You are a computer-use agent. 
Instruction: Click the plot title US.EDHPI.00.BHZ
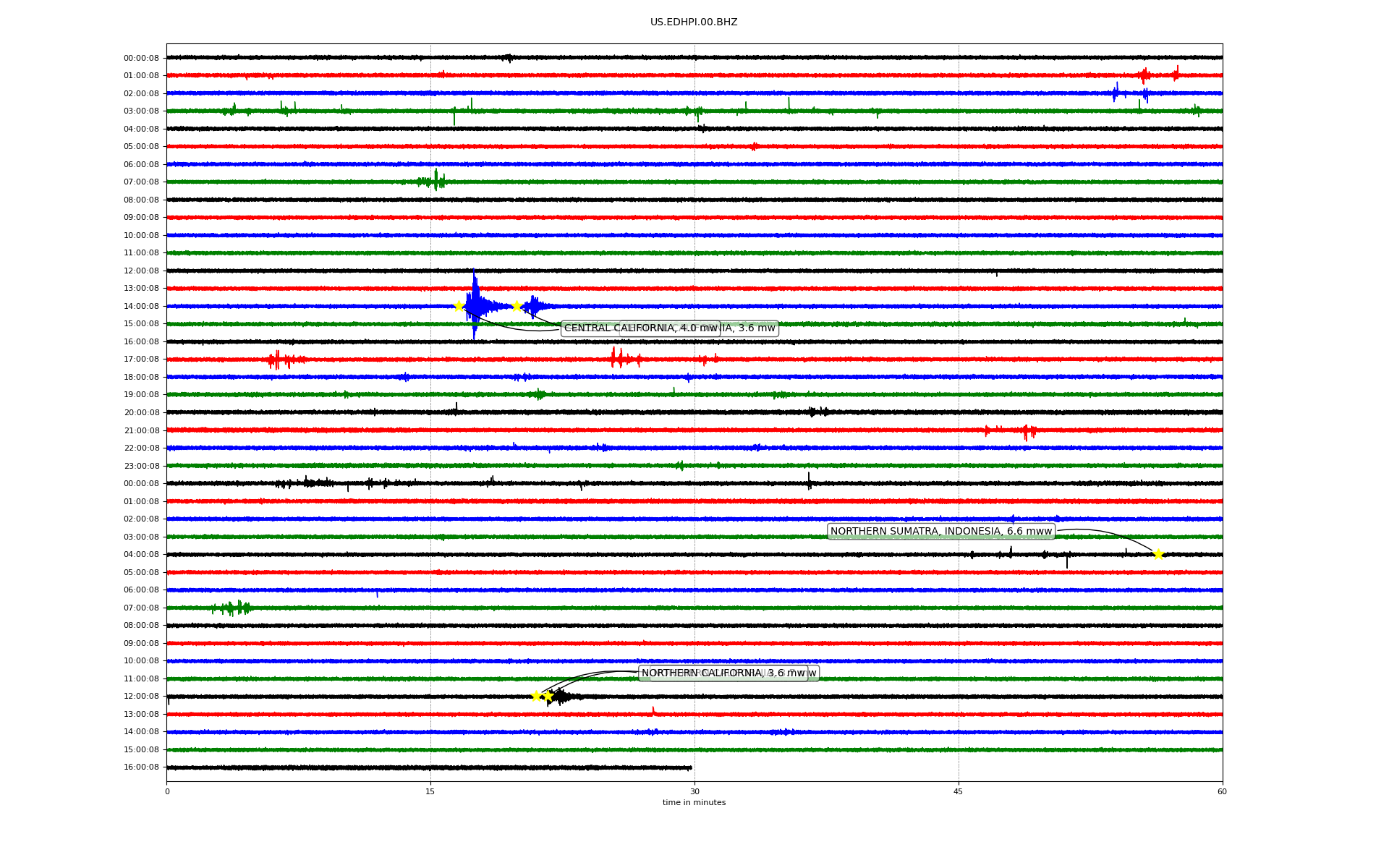point(694,22)
